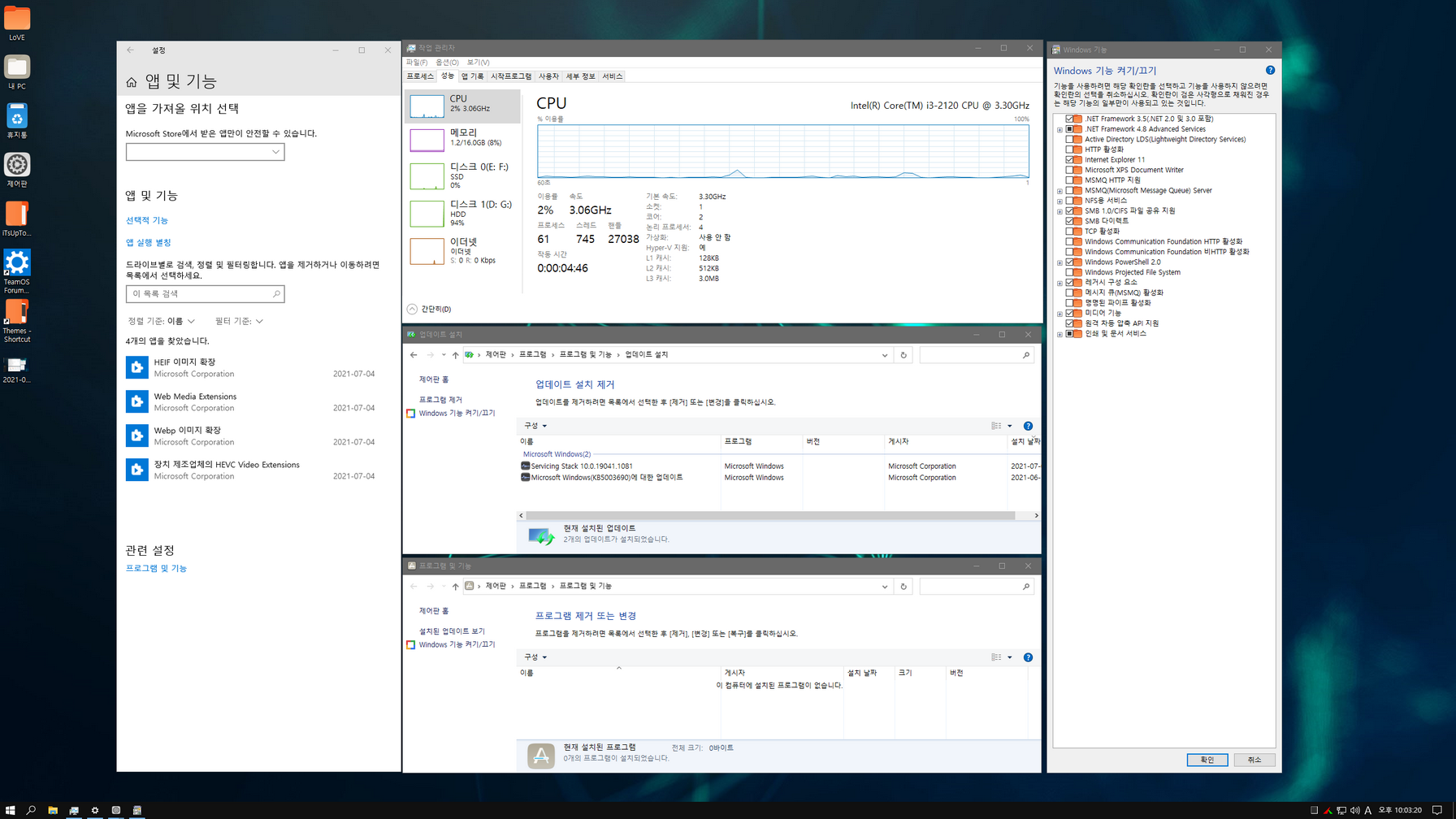
Task: Open the 옵션(O) menu in Task Manager
Action: click(447, 63)
